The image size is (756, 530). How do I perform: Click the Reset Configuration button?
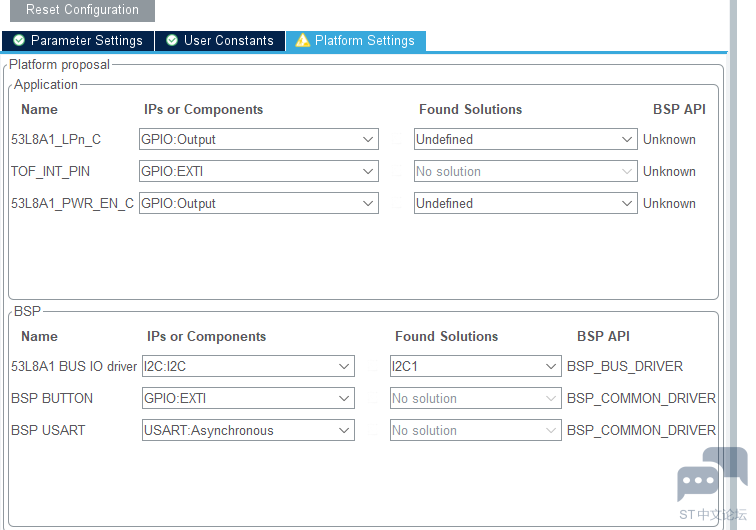[82, 10]
